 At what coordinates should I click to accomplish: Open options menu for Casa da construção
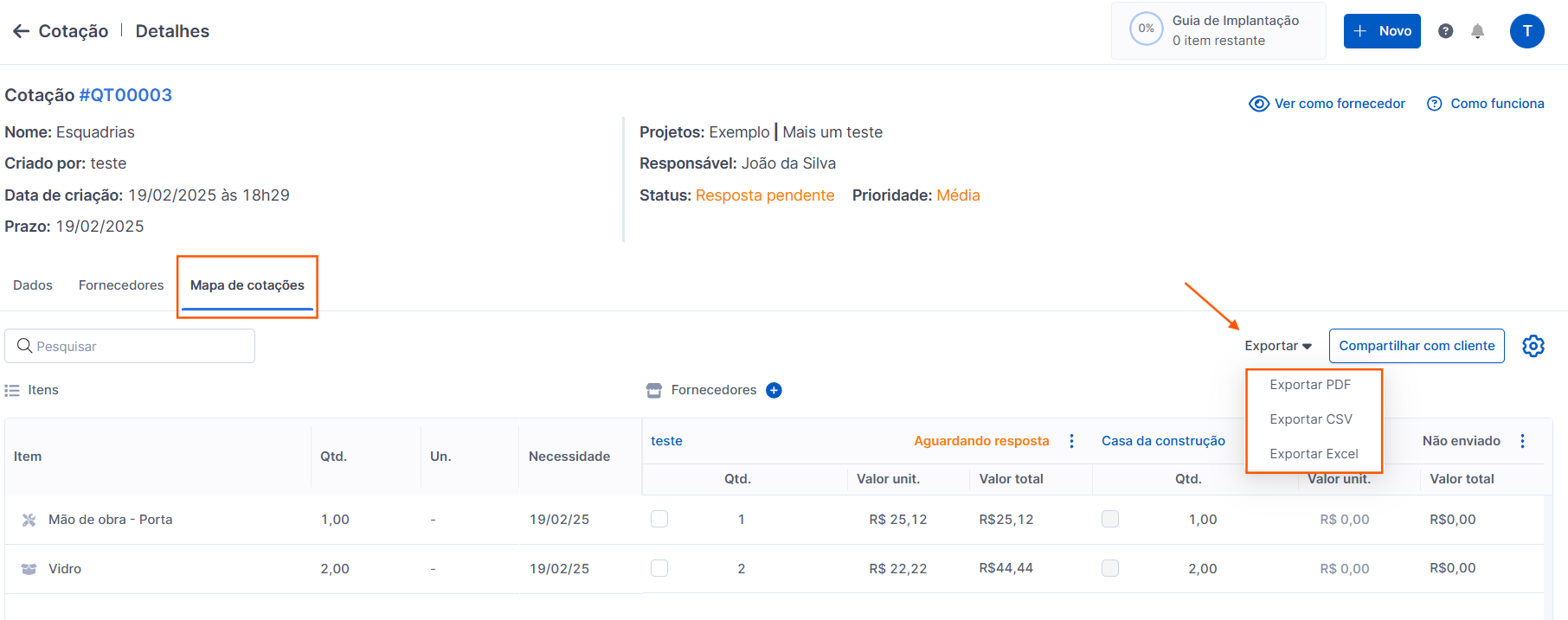tap(1522, 441)
